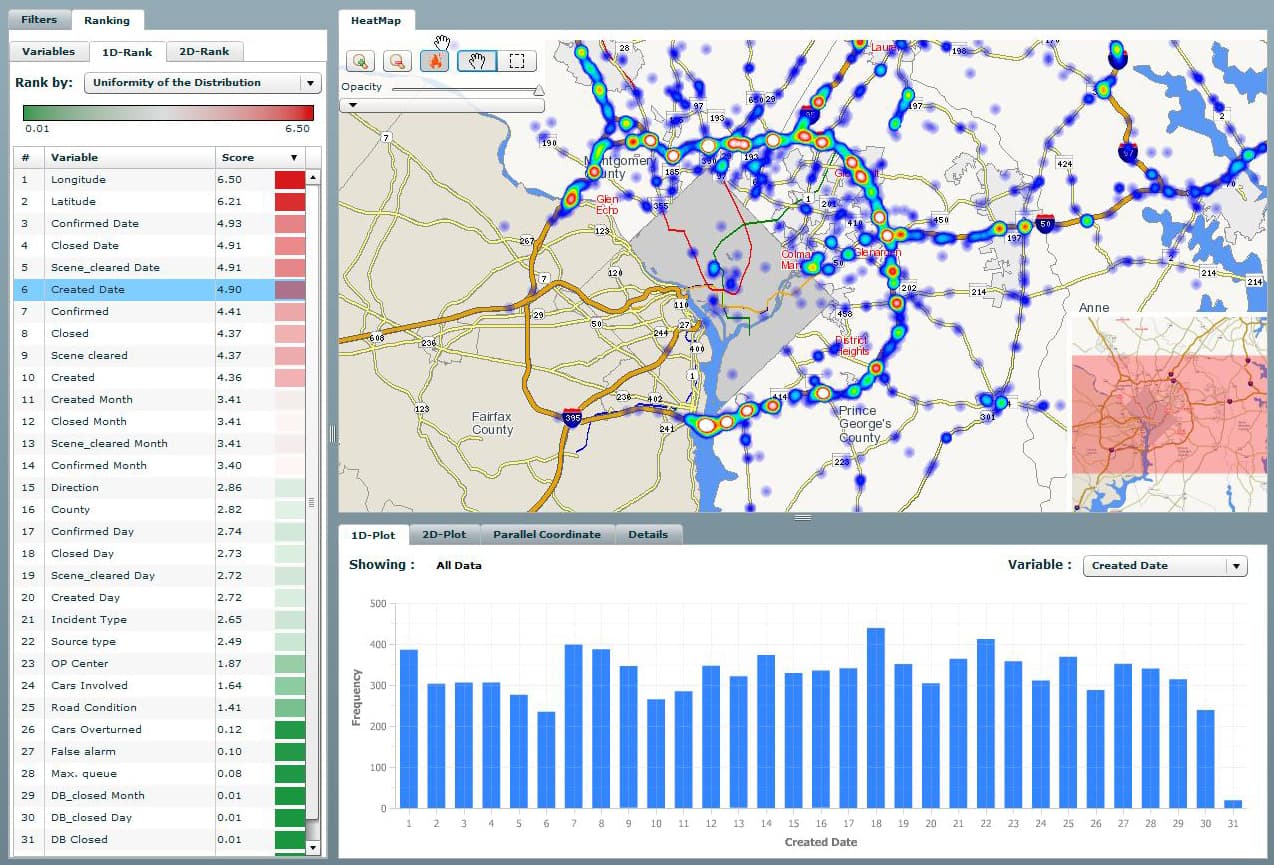The height and width of the screenshot is (865, 1274).
Task: Click the scroll up arrow in ranking list
Action: click(313, 177)
